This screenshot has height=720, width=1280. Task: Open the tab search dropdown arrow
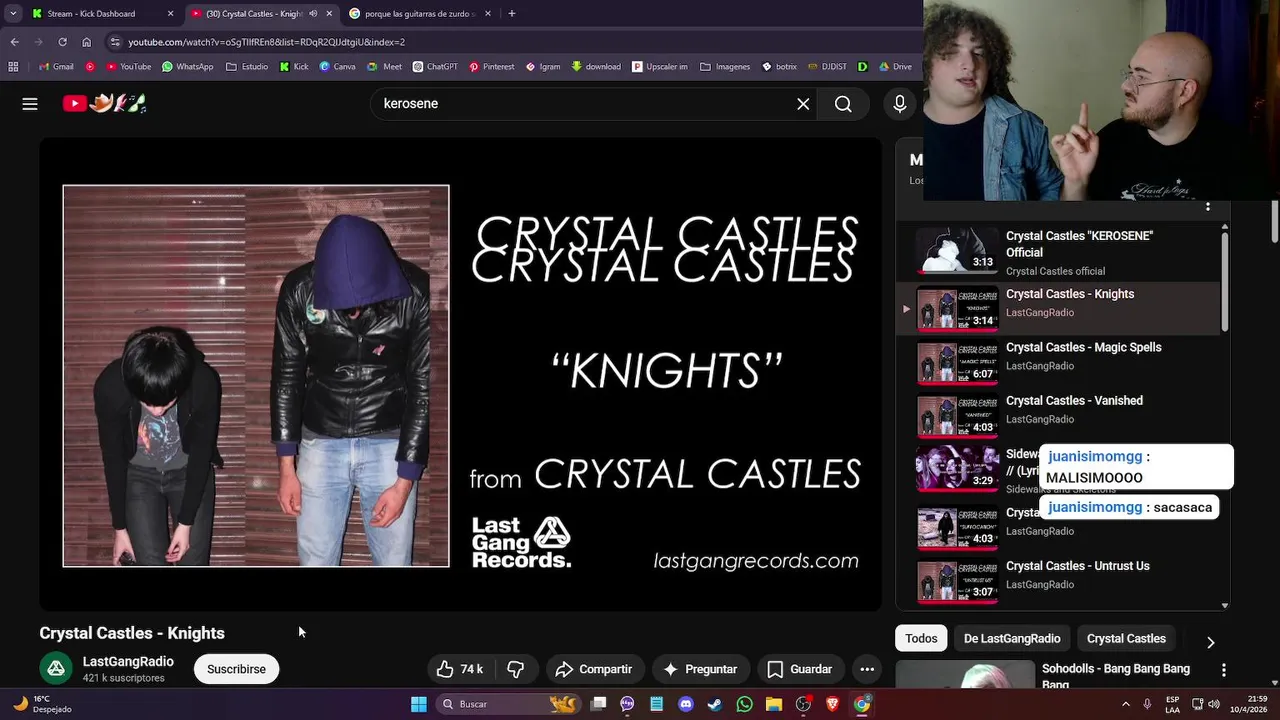point(13,14)
